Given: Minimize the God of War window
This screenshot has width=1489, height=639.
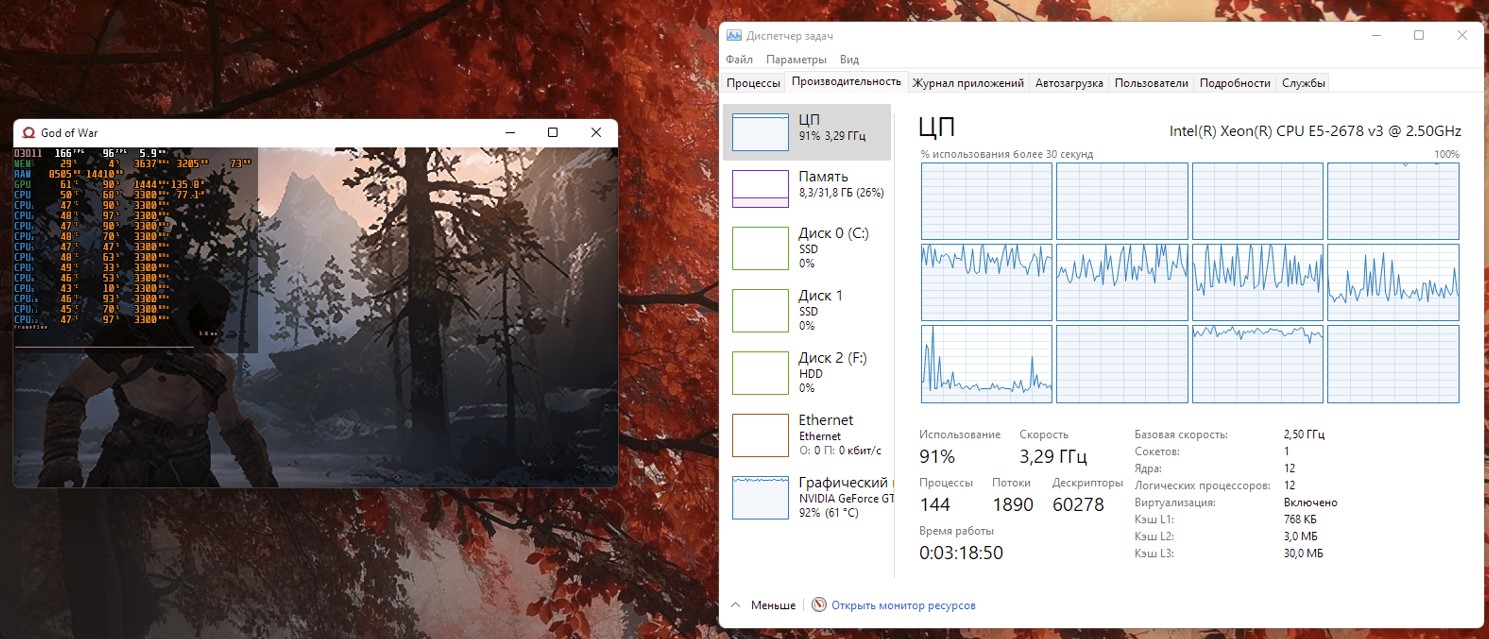Looking at the screenshot, I should point(510,132).
